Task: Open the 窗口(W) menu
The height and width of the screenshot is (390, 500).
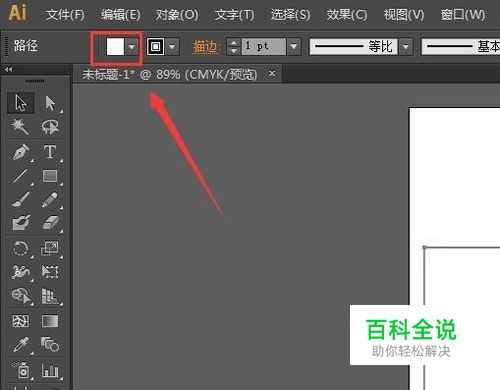Action: click(x=463, y=15)
